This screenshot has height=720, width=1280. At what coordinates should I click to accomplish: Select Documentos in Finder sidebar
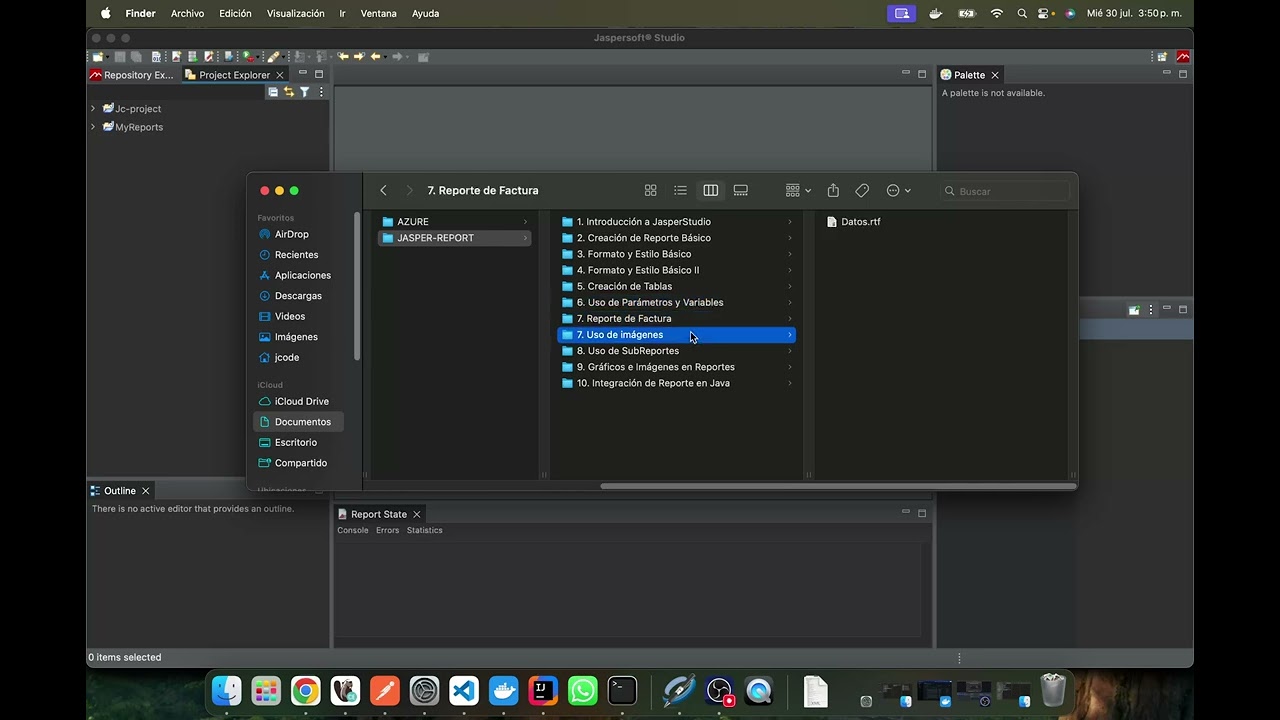tap(299, 422)
